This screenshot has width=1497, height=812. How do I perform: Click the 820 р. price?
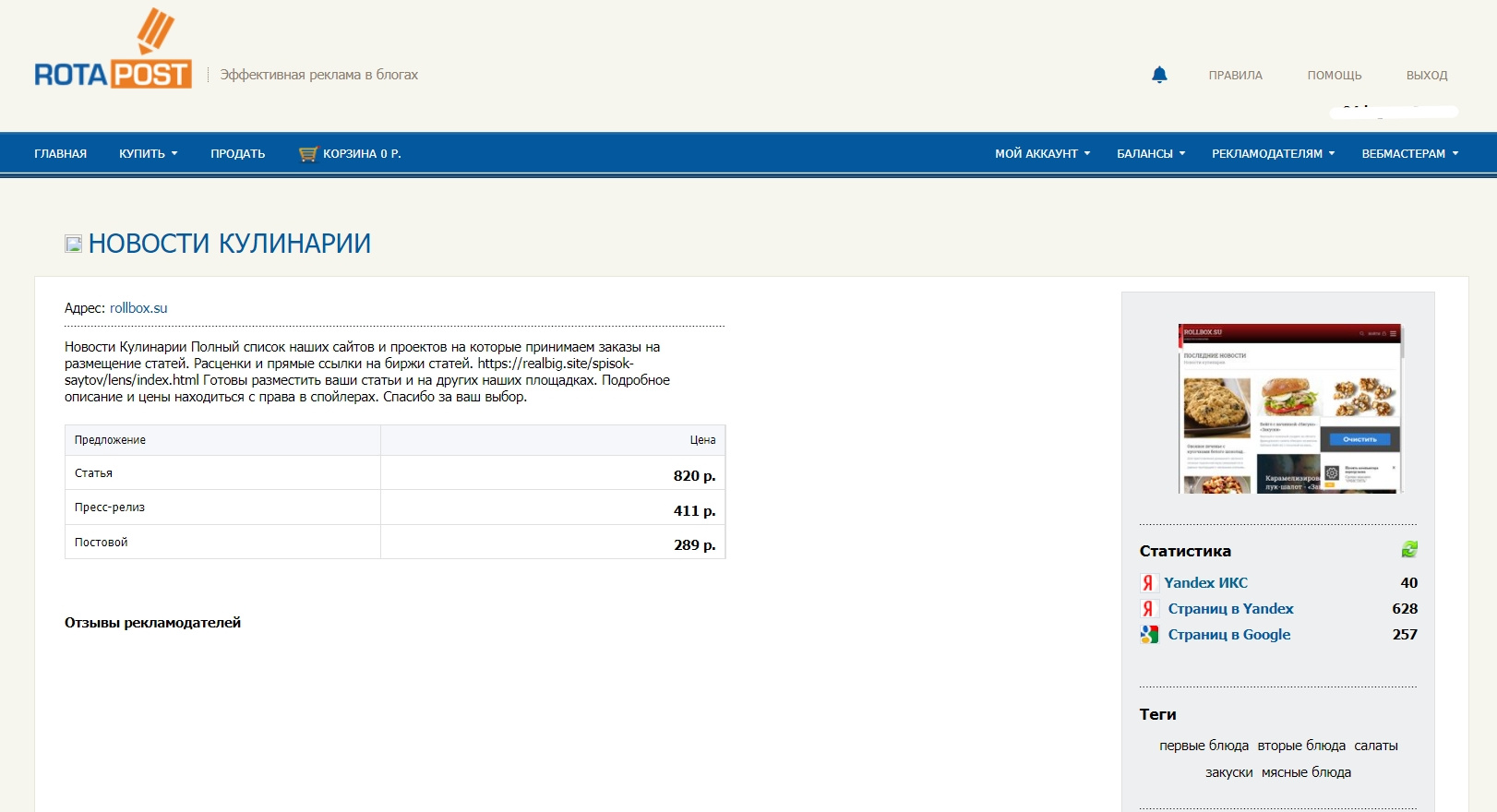pyautogui.click(x=694, y=476)
